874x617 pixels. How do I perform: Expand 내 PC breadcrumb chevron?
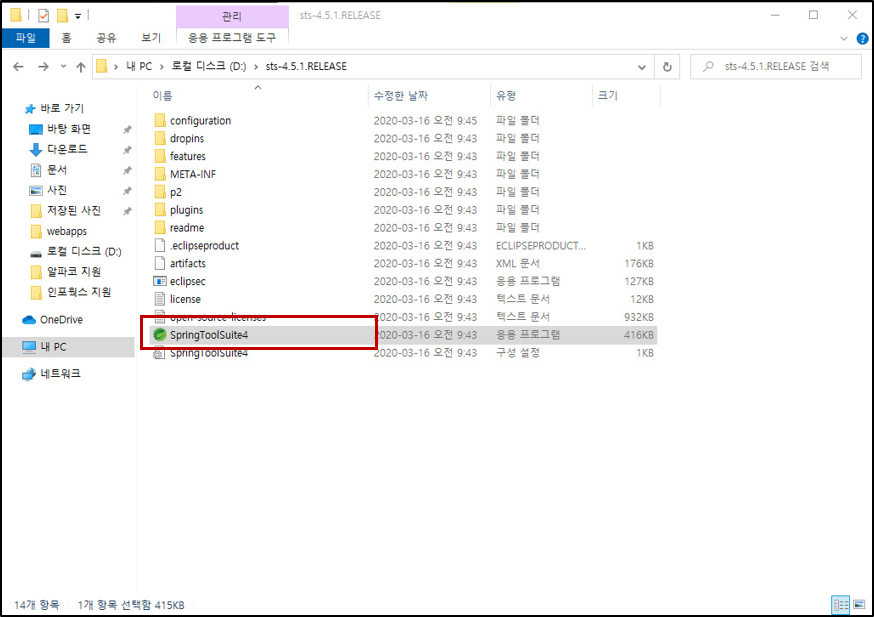tap(161, 67)
